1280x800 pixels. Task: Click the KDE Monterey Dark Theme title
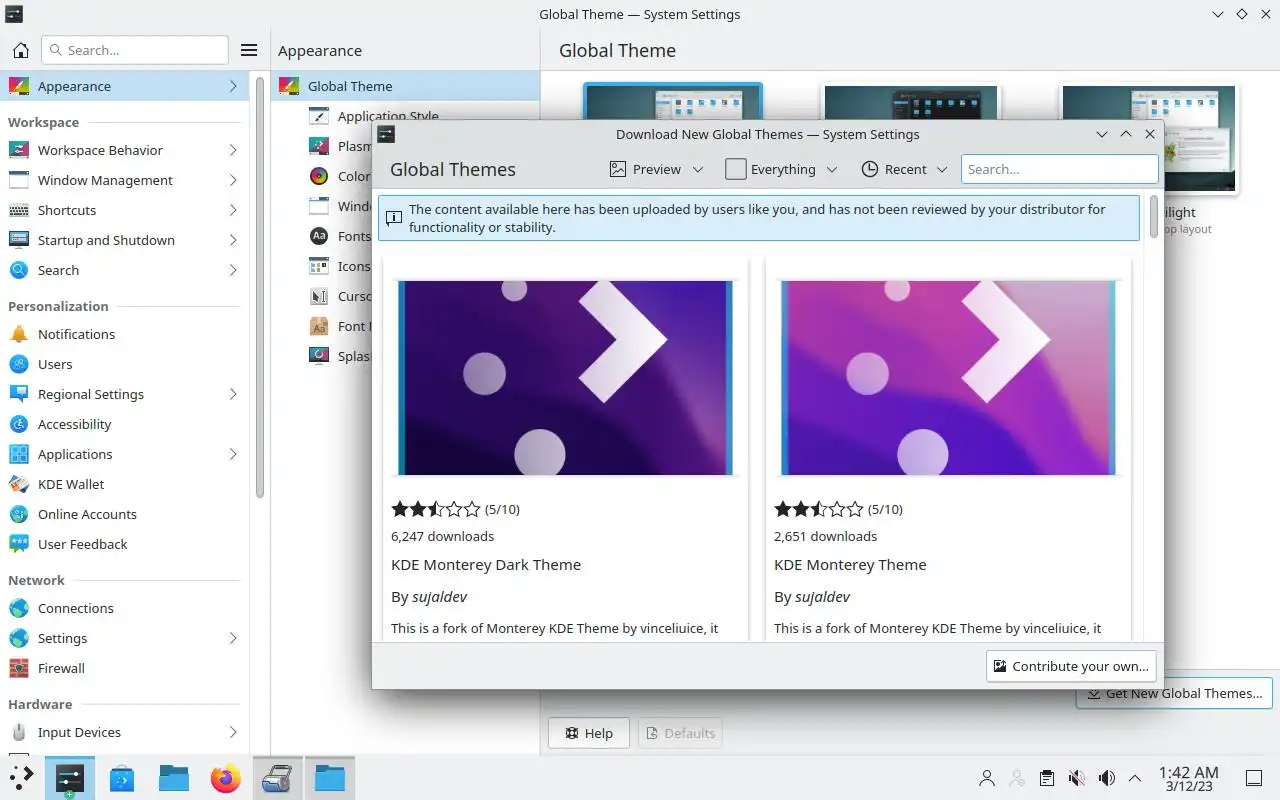click(x=486, y=565)
